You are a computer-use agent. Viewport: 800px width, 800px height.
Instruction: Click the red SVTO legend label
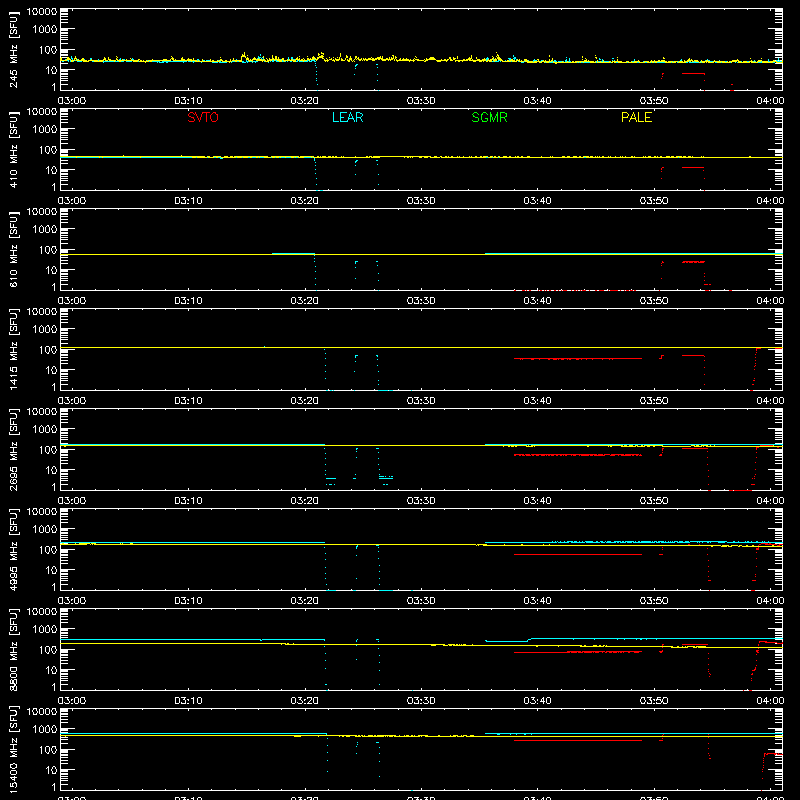203,117
